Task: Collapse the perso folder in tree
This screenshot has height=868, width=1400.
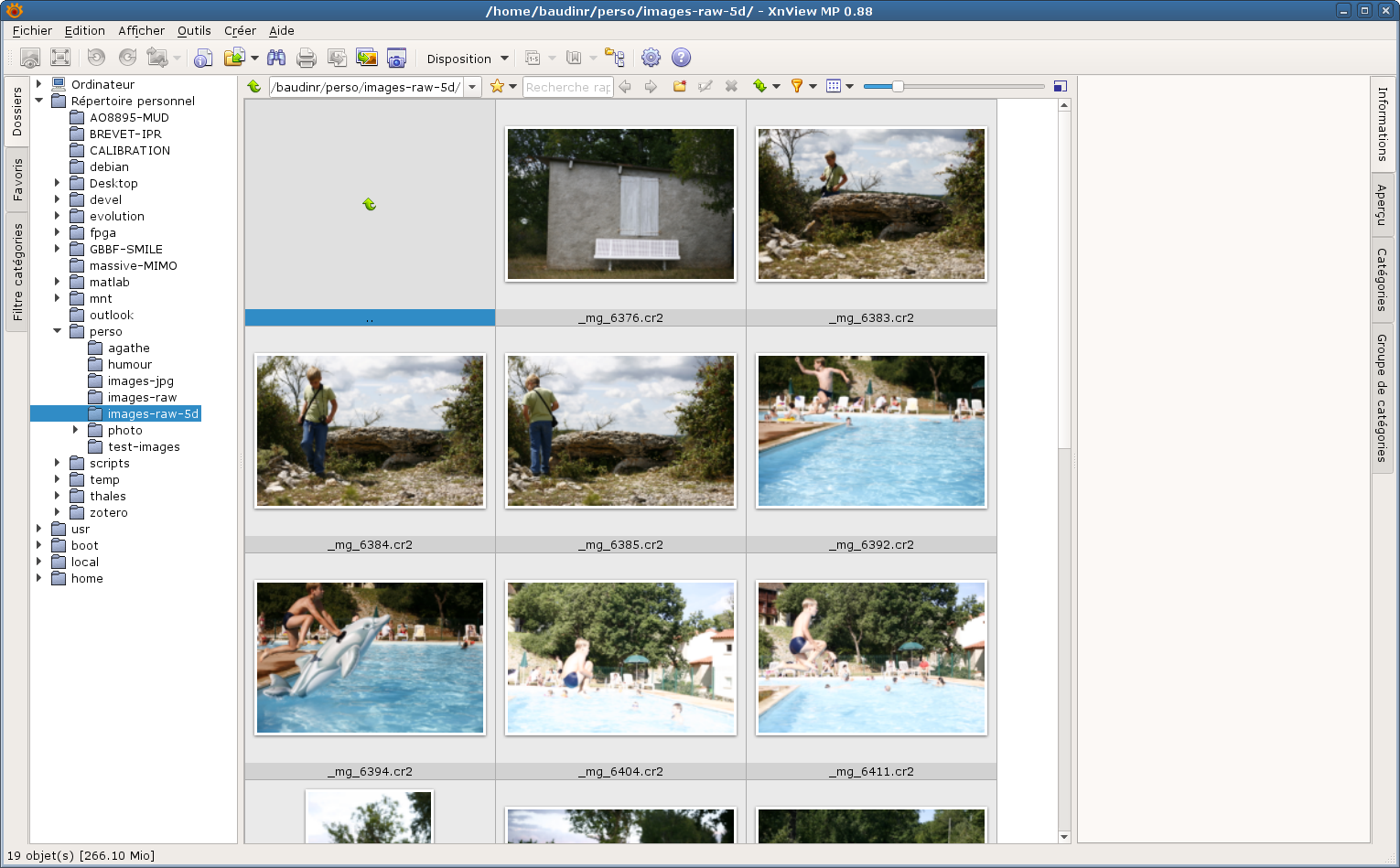Action: click(x=57, y=331)
